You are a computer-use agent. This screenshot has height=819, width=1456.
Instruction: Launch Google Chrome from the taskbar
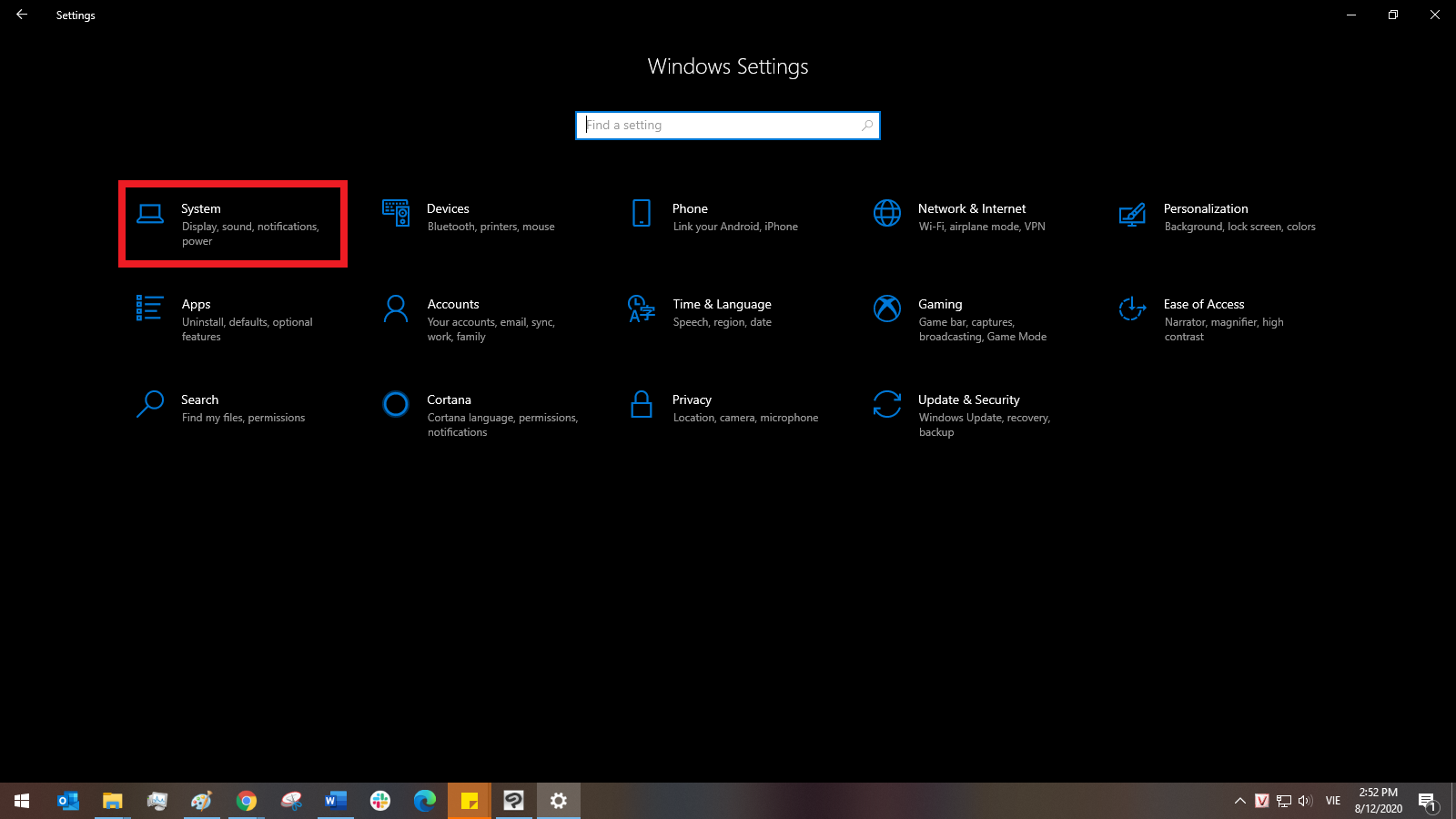(x=246, y=801)
